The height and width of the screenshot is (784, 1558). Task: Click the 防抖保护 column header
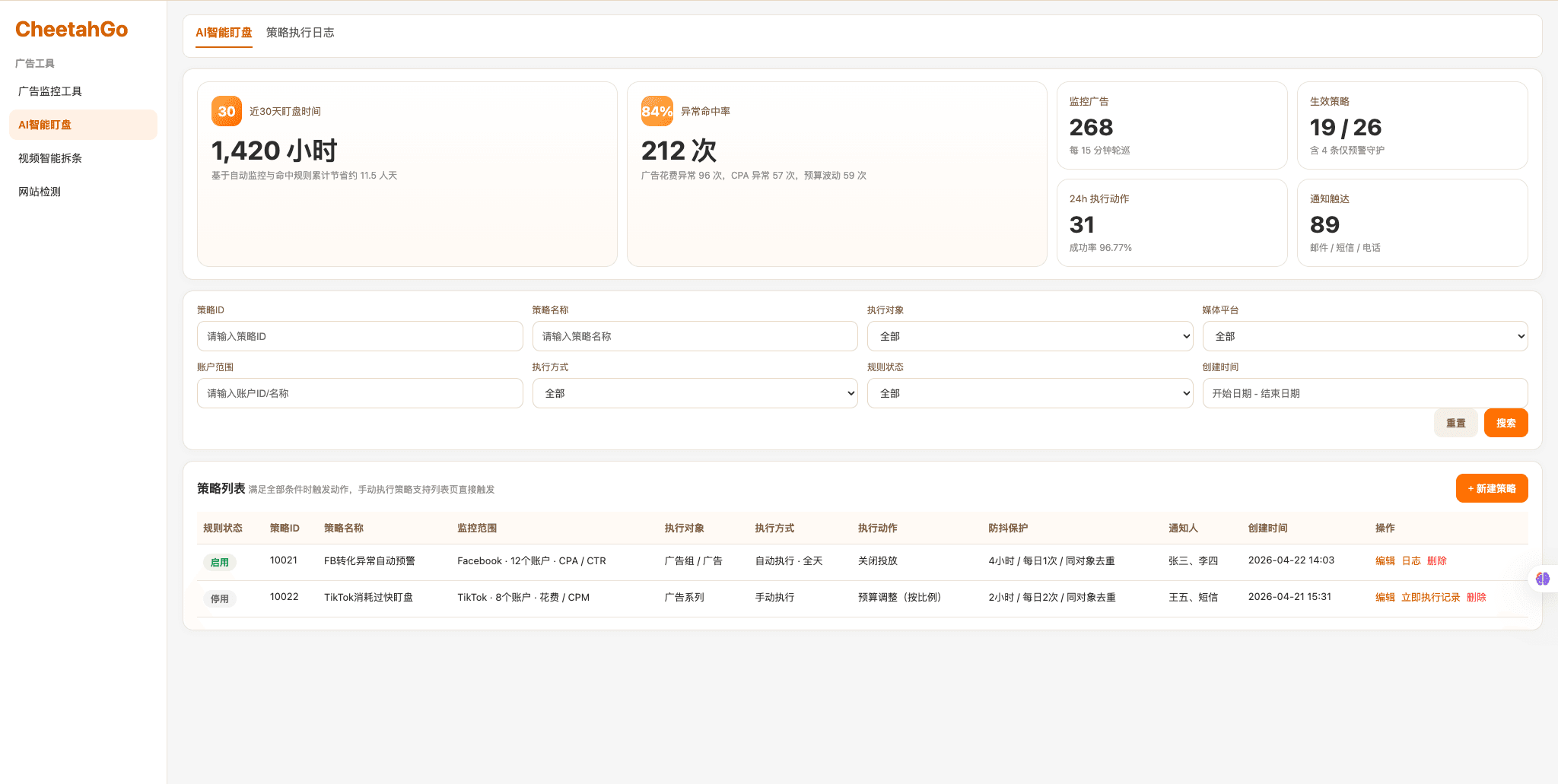click(x=1008, y=528)
